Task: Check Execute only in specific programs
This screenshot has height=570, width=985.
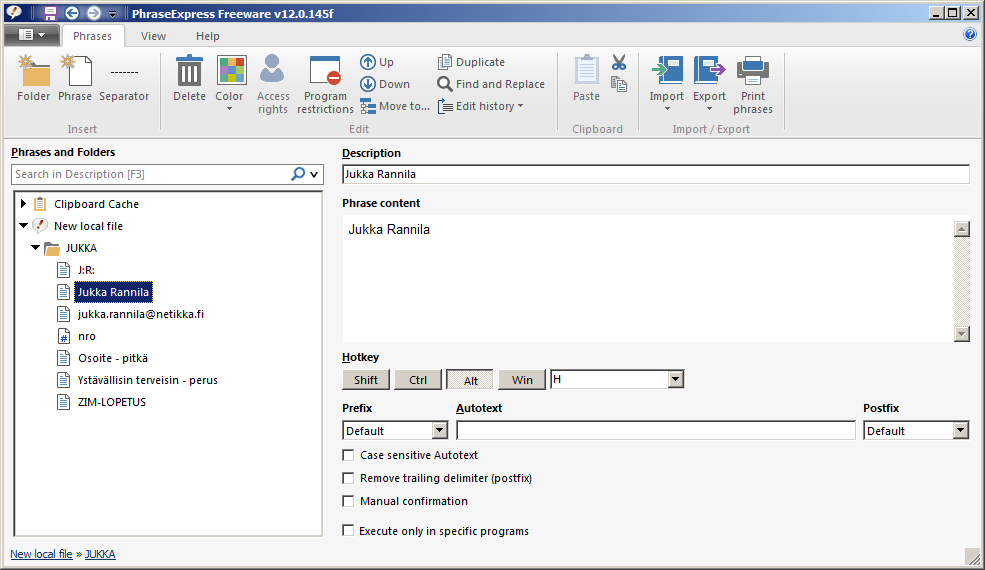Action: (348, 530)
